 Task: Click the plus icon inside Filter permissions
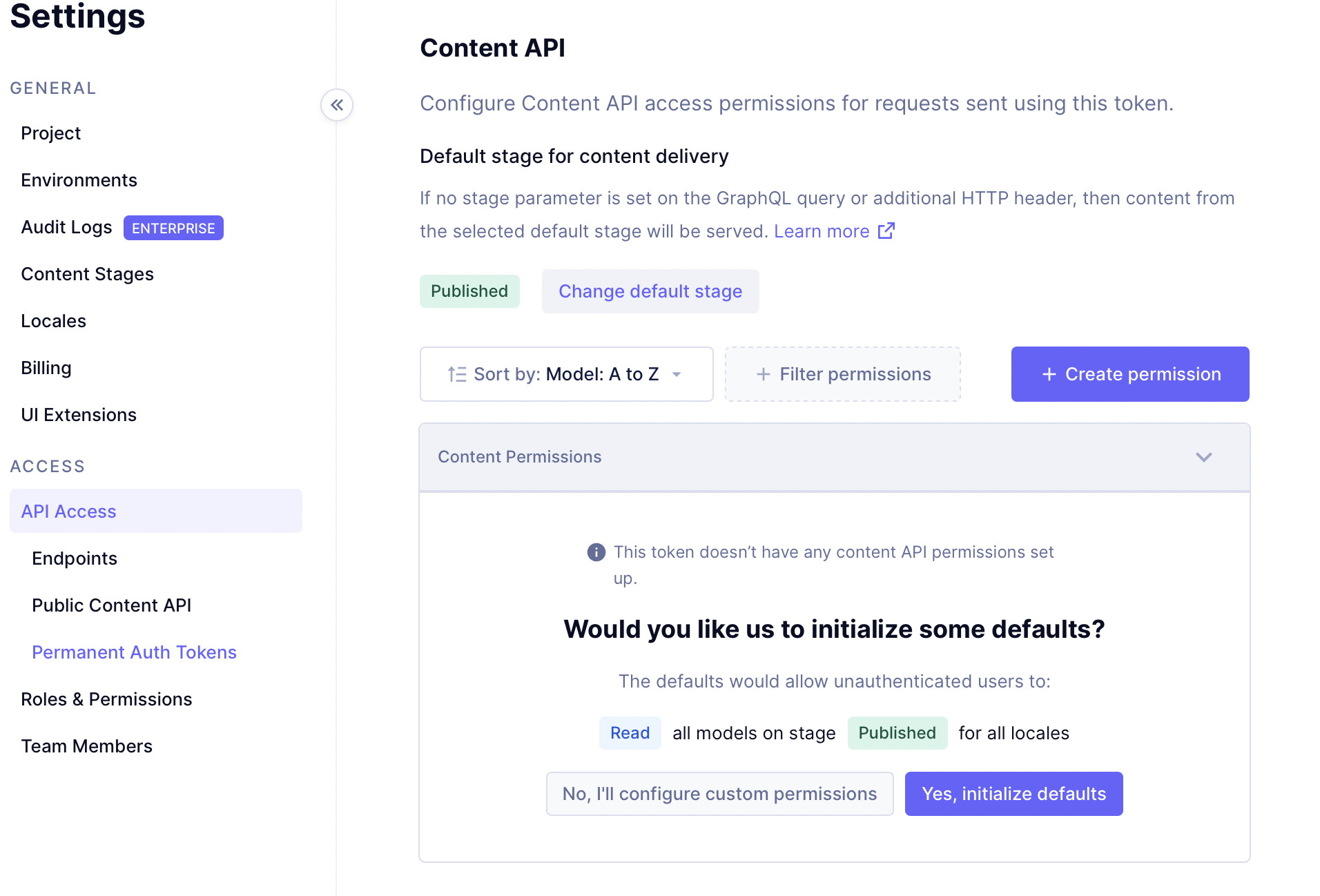point(764,373)
